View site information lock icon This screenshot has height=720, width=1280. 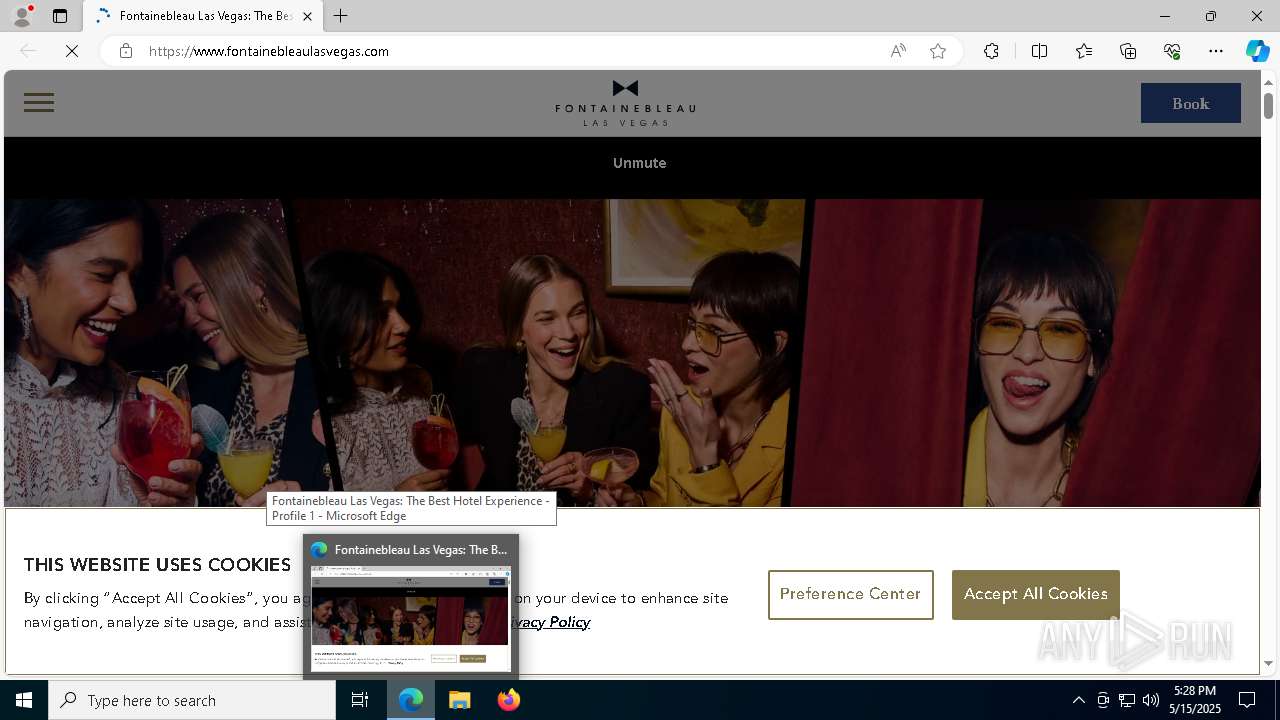(x=126, y=51)
